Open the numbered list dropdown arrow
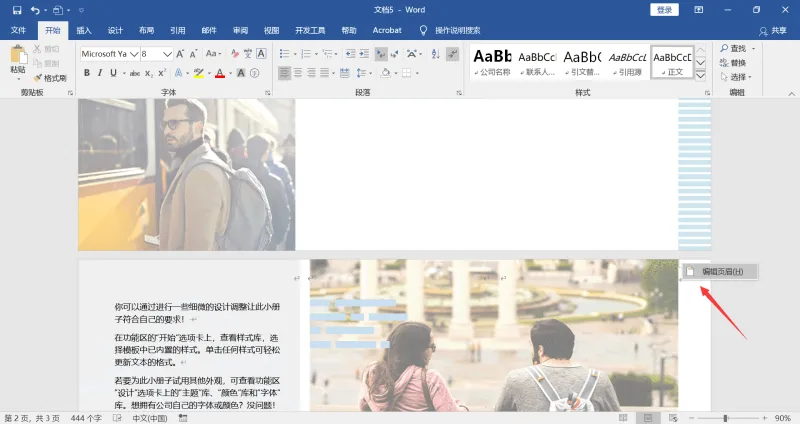 tap(316, 54)
